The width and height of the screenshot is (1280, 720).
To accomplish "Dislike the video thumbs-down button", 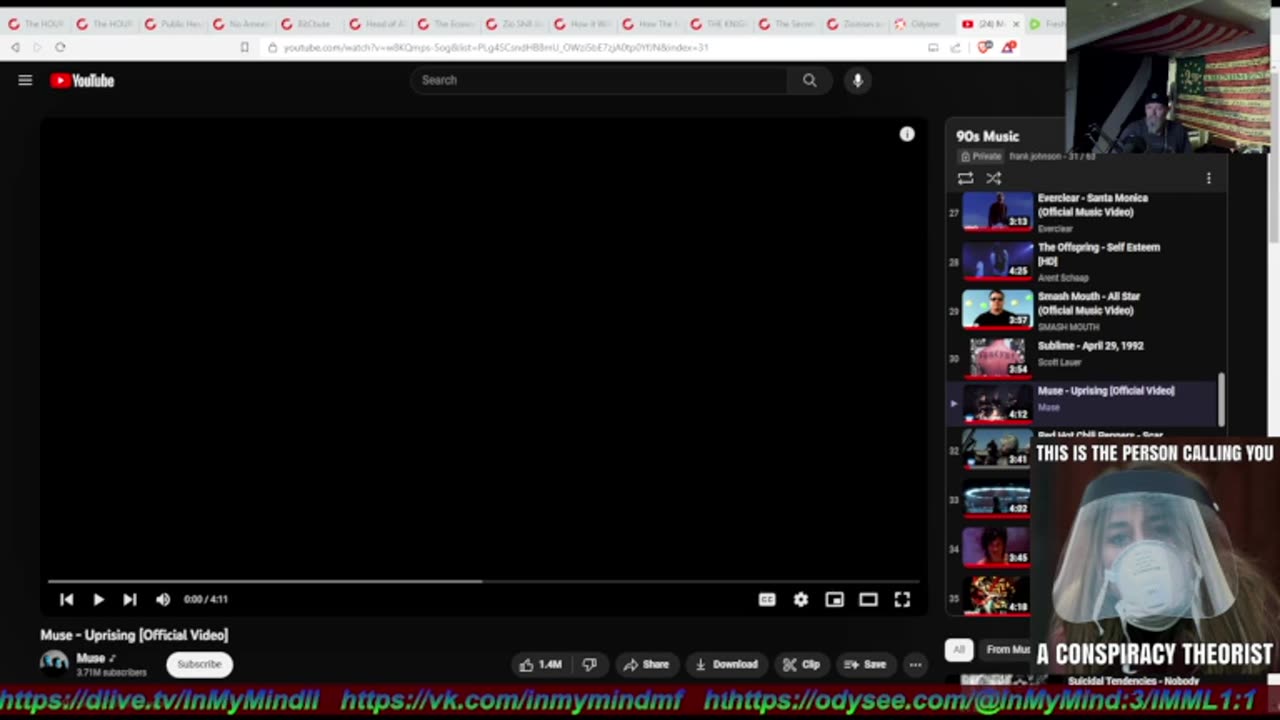I will click(x=590, y=664).
